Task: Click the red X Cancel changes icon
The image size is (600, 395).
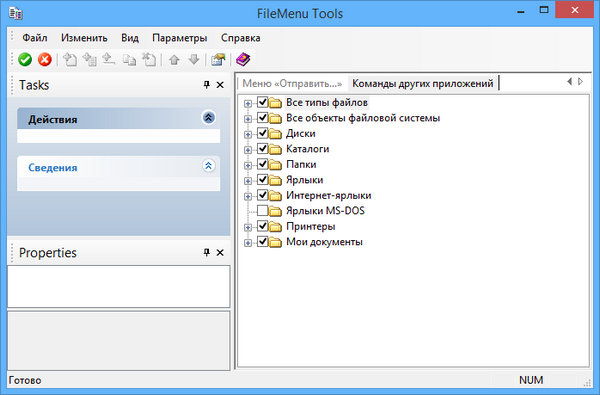Action: pos(45,59)
